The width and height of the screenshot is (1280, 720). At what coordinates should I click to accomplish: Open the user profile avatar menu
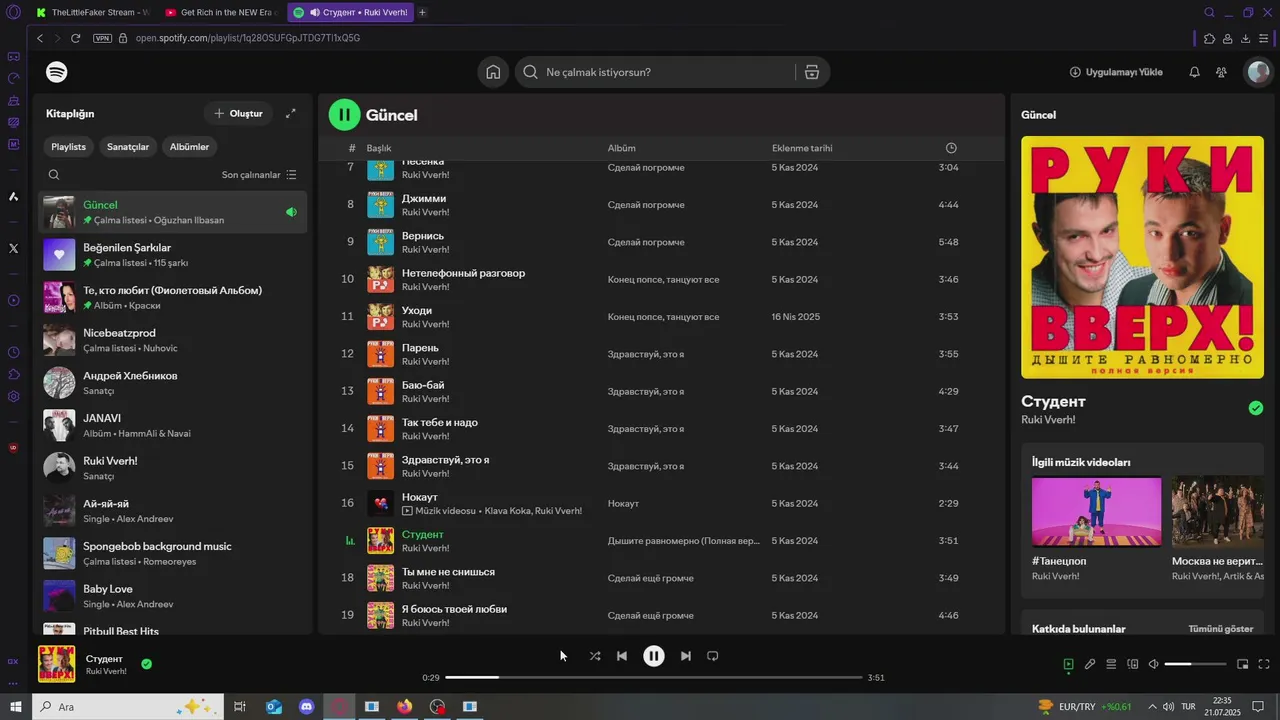coord(1258,72)
